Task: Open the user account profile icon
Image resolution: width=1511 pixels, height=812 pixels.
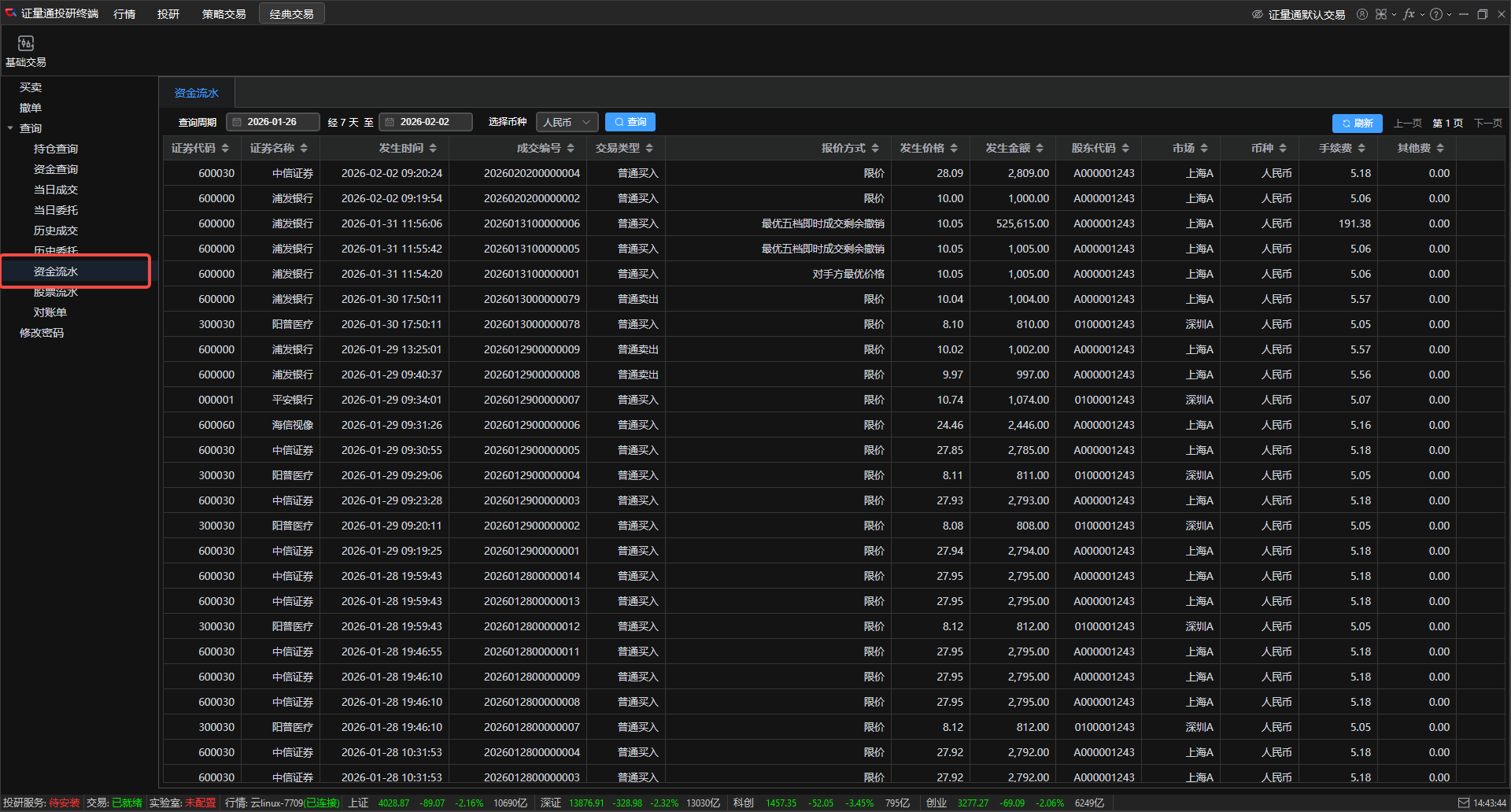Action: click(x=1362, y=14)
